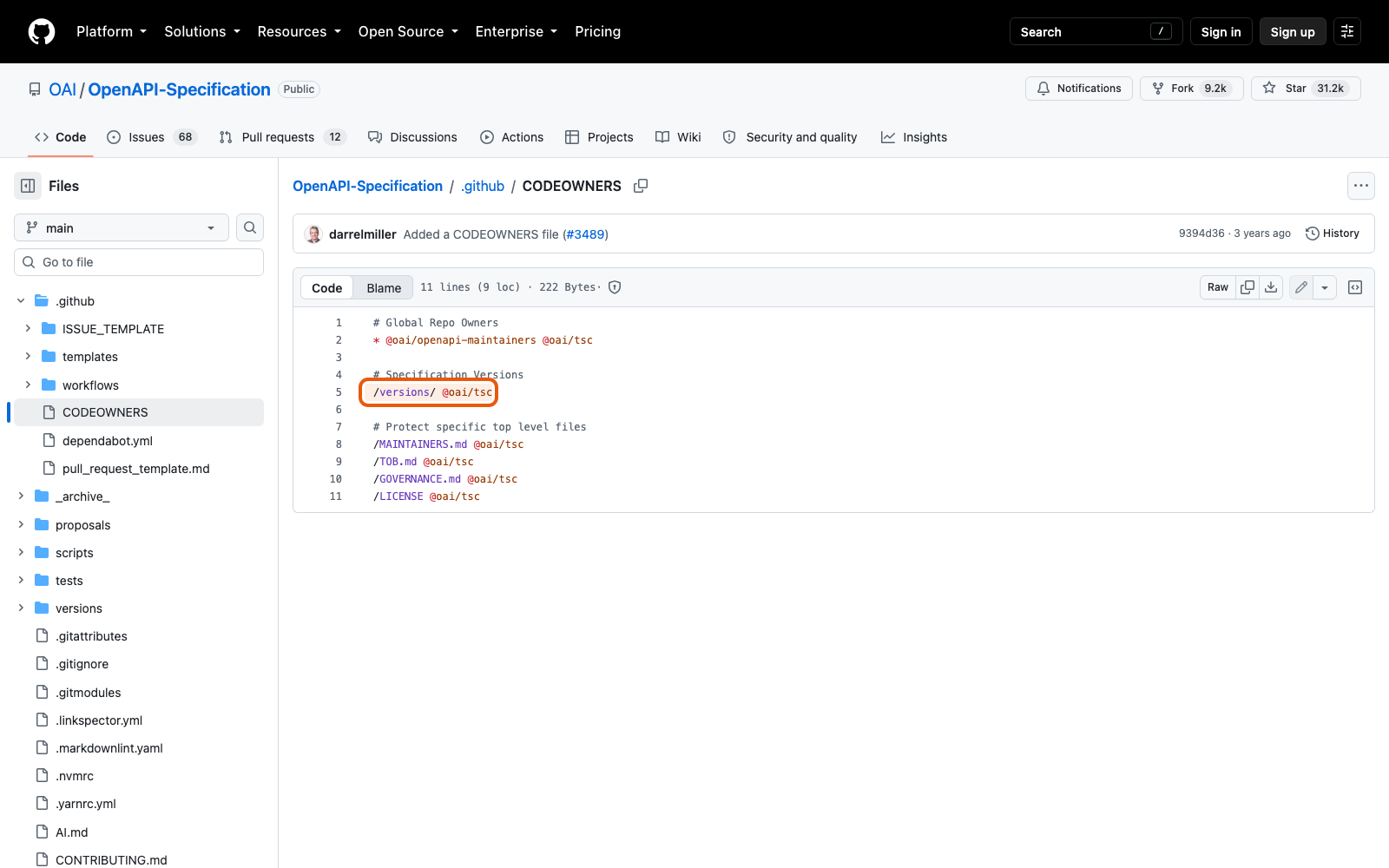Open the Wiki tab

(678, 137)
